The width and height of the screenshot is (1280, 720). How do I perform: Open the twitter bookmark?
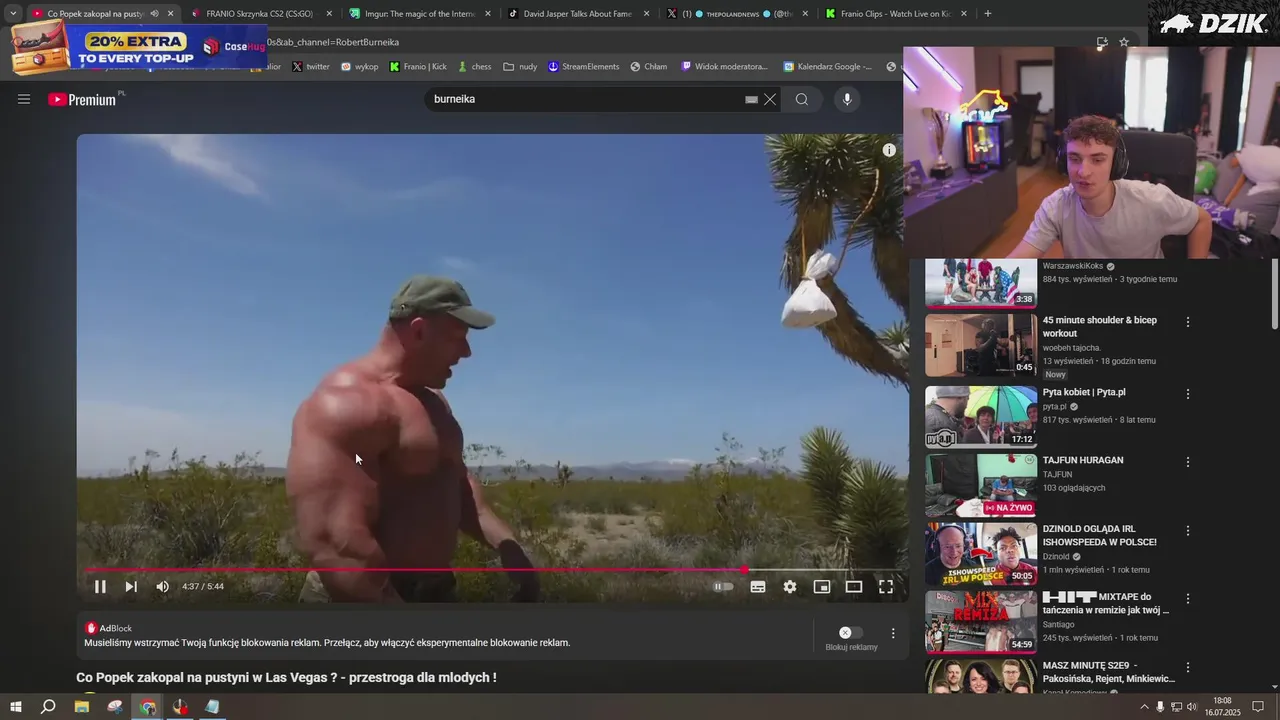coord(311,67)
